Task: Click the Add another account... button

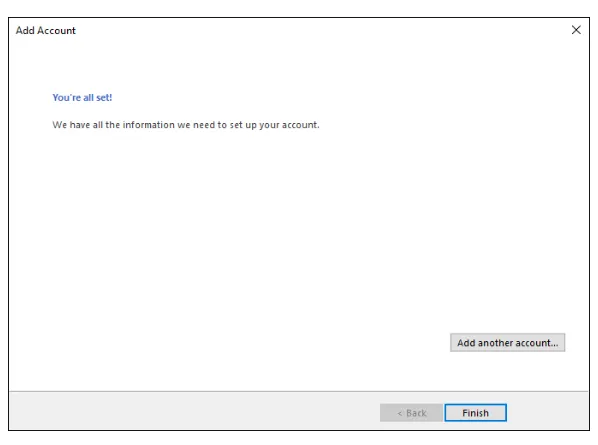Action: click(x=507, y=342)
